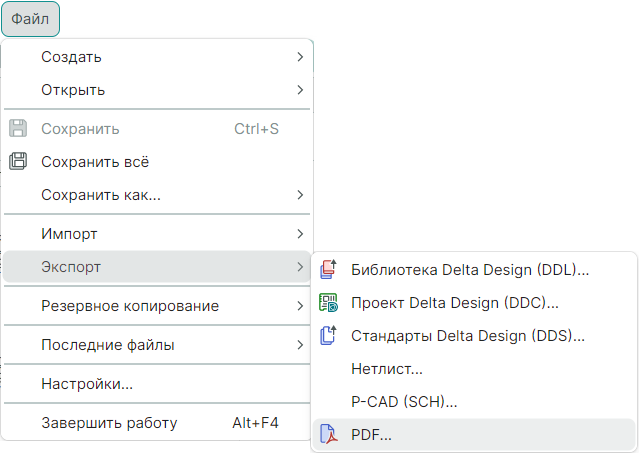Viewport: 639px width, 453px height.
Task: Expand the Импорт submenu arrow
Action: [x=300, y=234]
